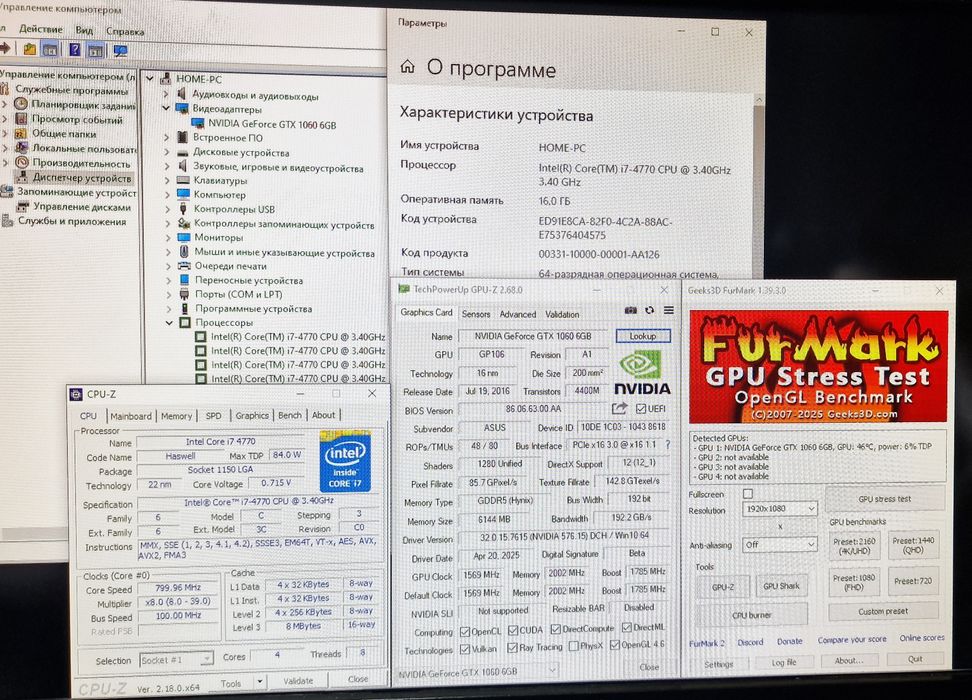Collapse the Видеоадаптеры node

pyautogui.click(x=166, y=108)
